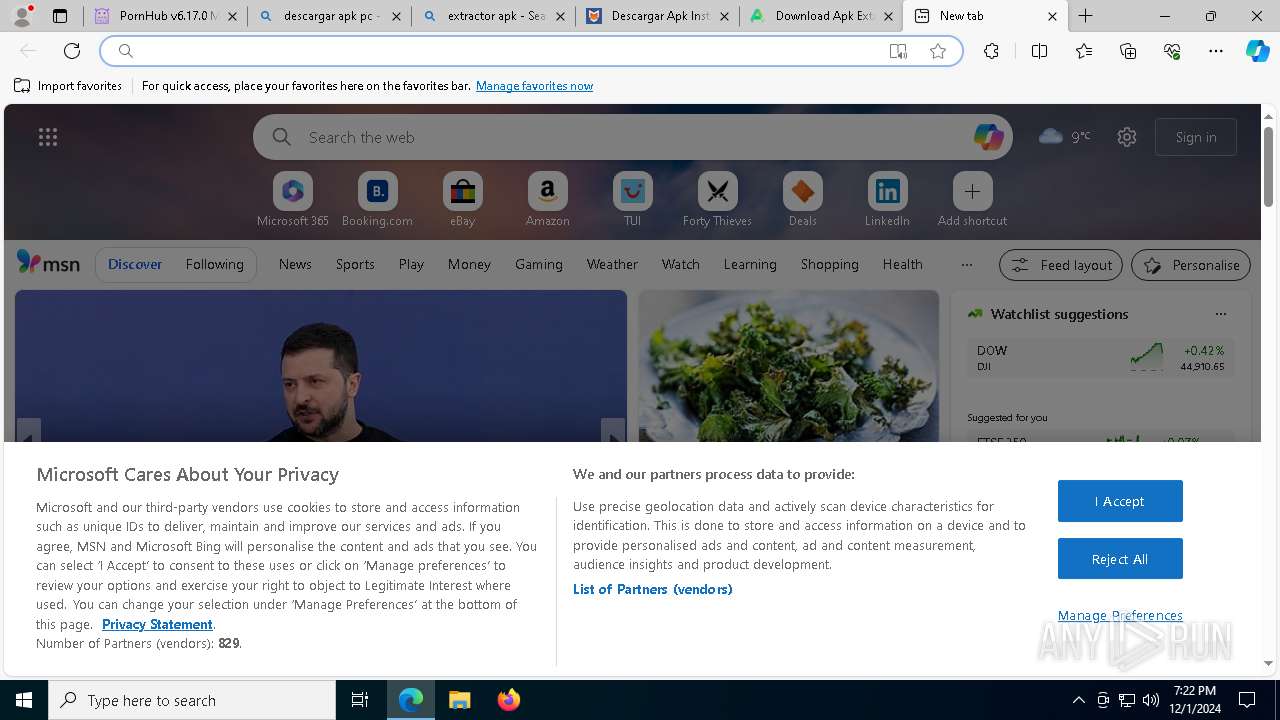
Task: Open LinkedIn shortcut
Action: pyautogui.click(x=887, y=199)
